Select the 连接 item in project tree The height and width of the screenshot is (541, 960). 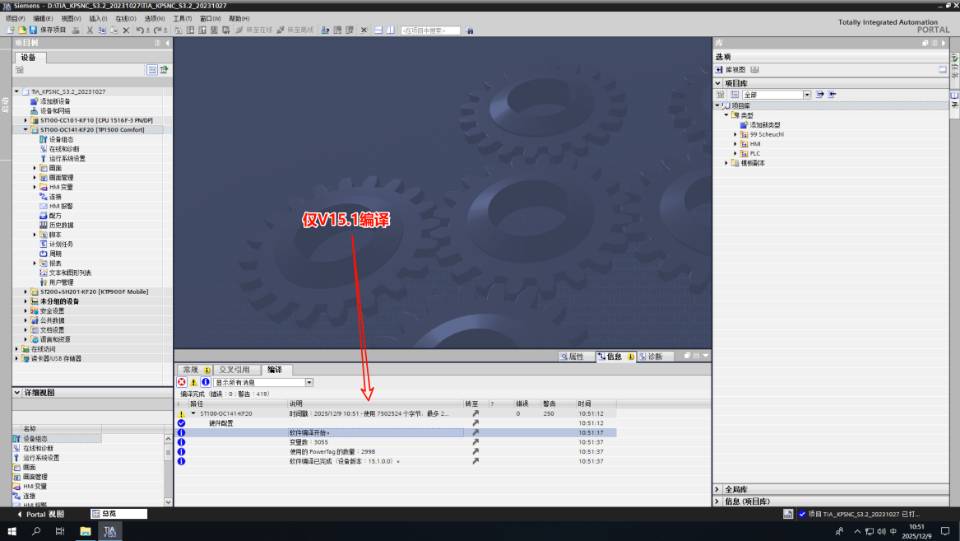[54, 196]
